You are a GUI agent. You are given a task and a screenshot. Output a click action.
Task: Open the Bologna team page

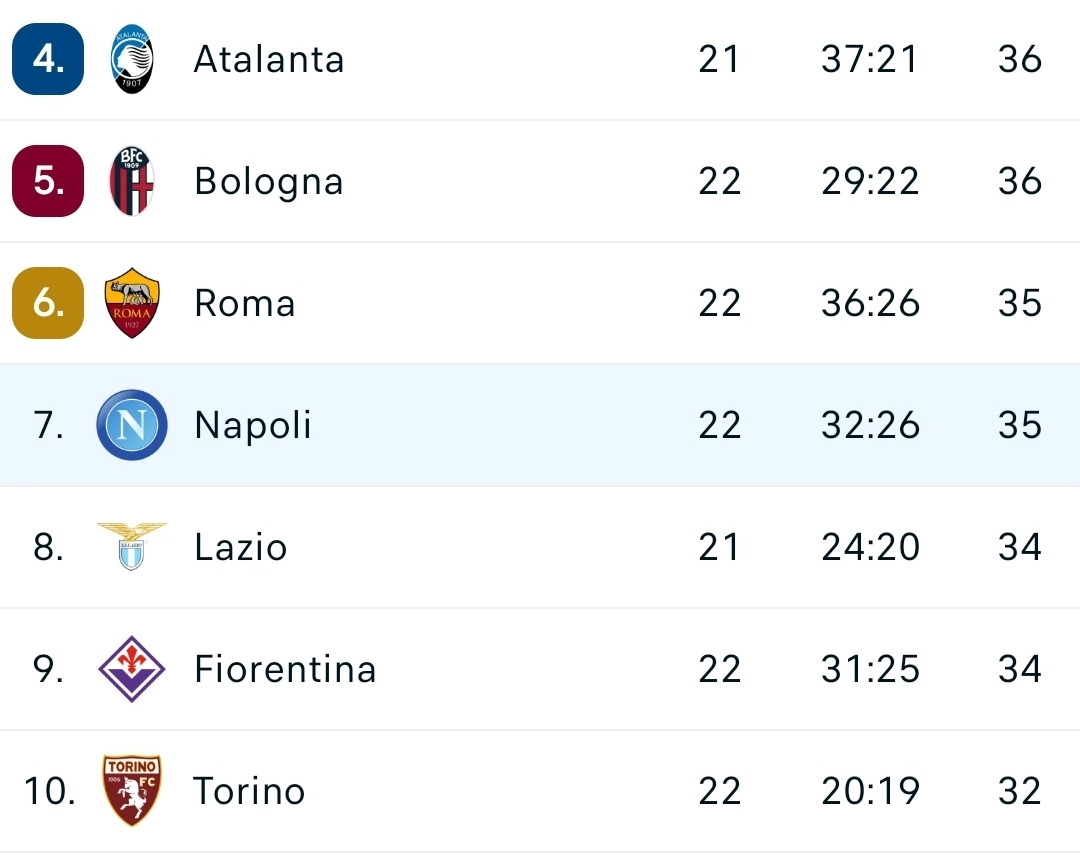tap(268, 181)
